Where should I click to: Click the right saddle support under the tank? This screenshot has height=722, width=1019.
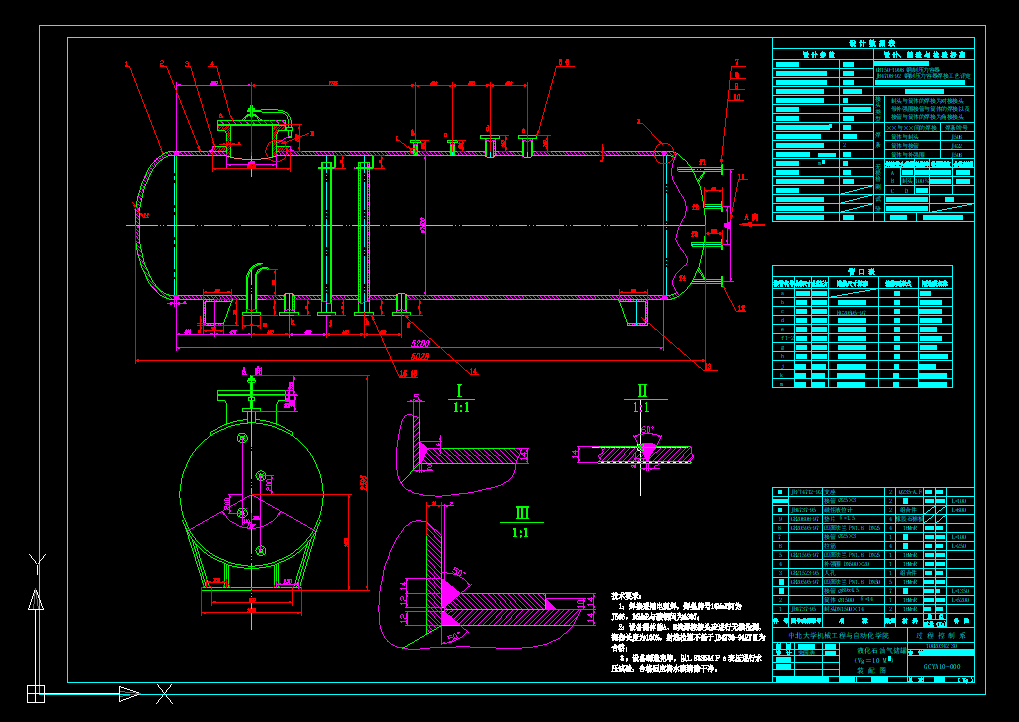coord(635,311)
